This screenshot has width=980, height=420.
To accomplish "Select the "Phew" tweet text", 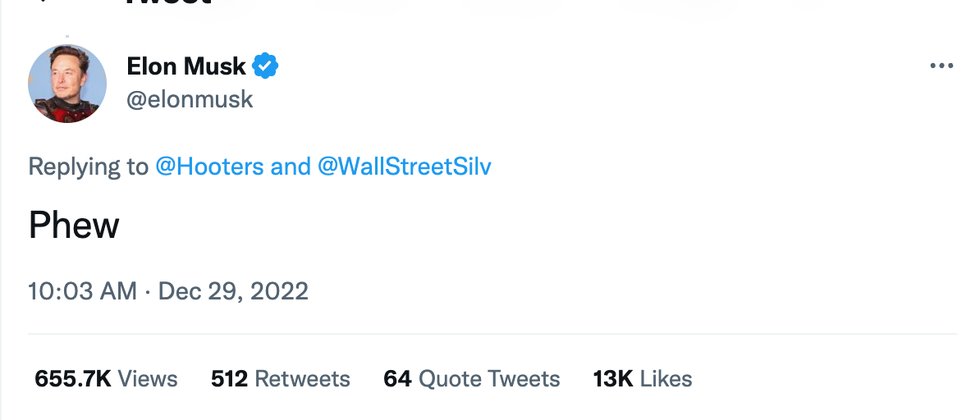I will (x=74, y=225).
